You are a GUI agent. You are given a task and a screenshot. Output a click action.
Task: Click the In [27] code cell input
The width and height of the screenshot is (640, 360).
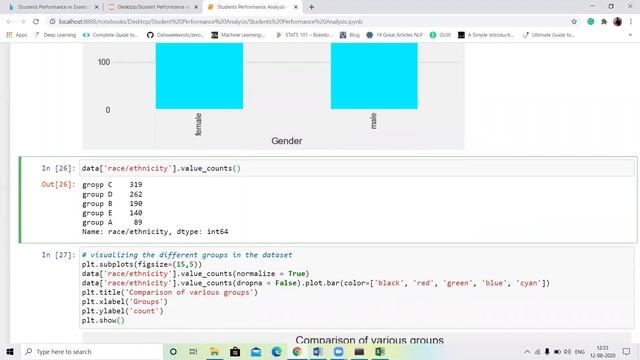357,287
